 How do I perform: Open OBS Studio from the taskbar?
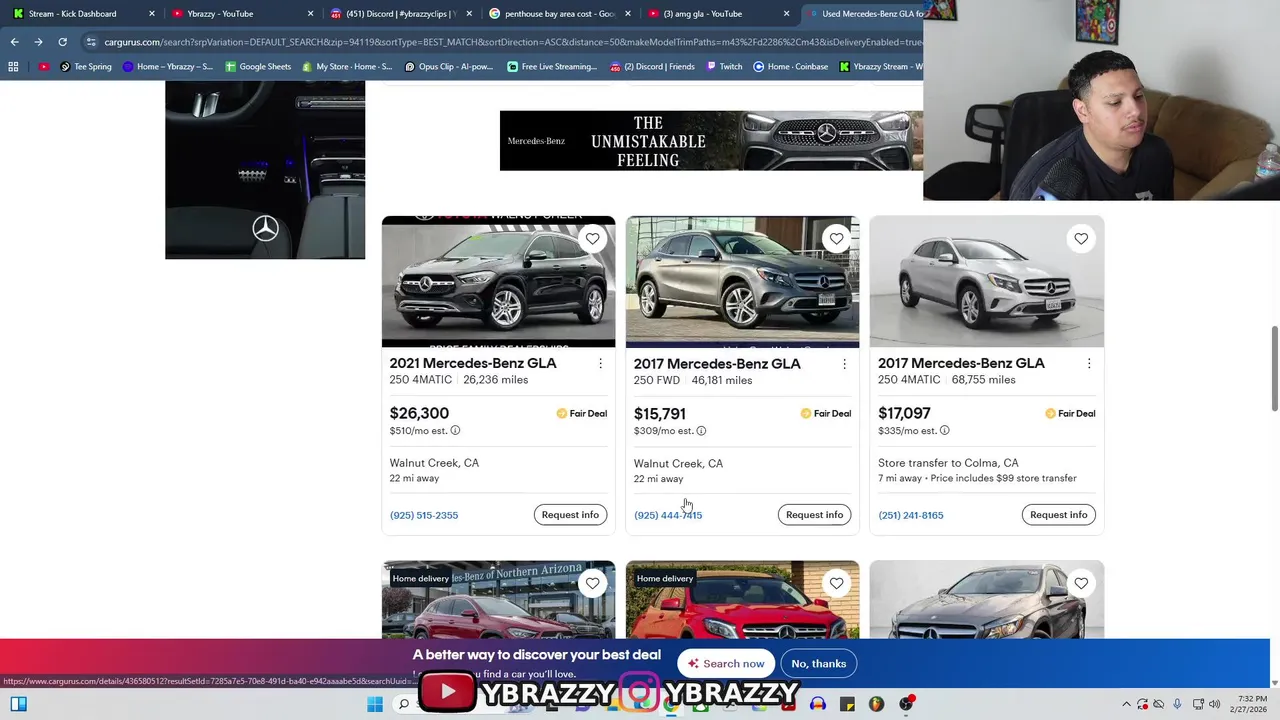pos(906,704)
